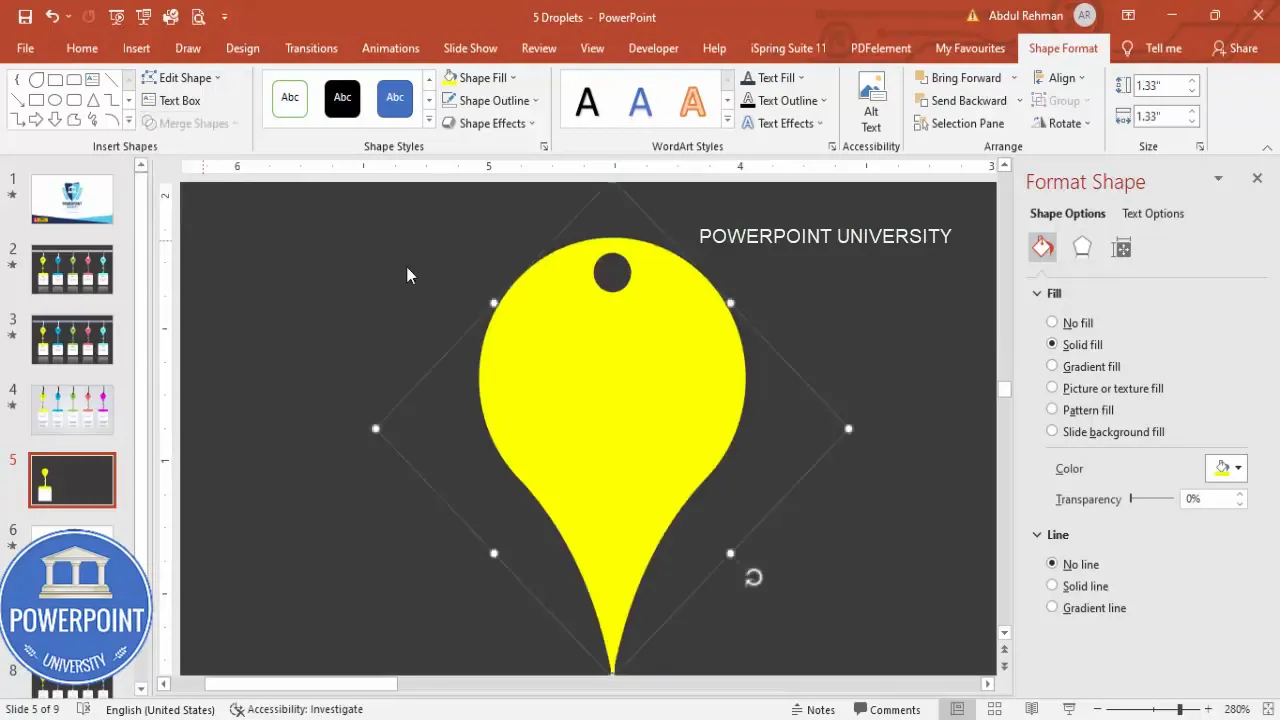This screenshot has height=720, width=1280.
Task: Click the AR account avatar
Action: 1084,16
